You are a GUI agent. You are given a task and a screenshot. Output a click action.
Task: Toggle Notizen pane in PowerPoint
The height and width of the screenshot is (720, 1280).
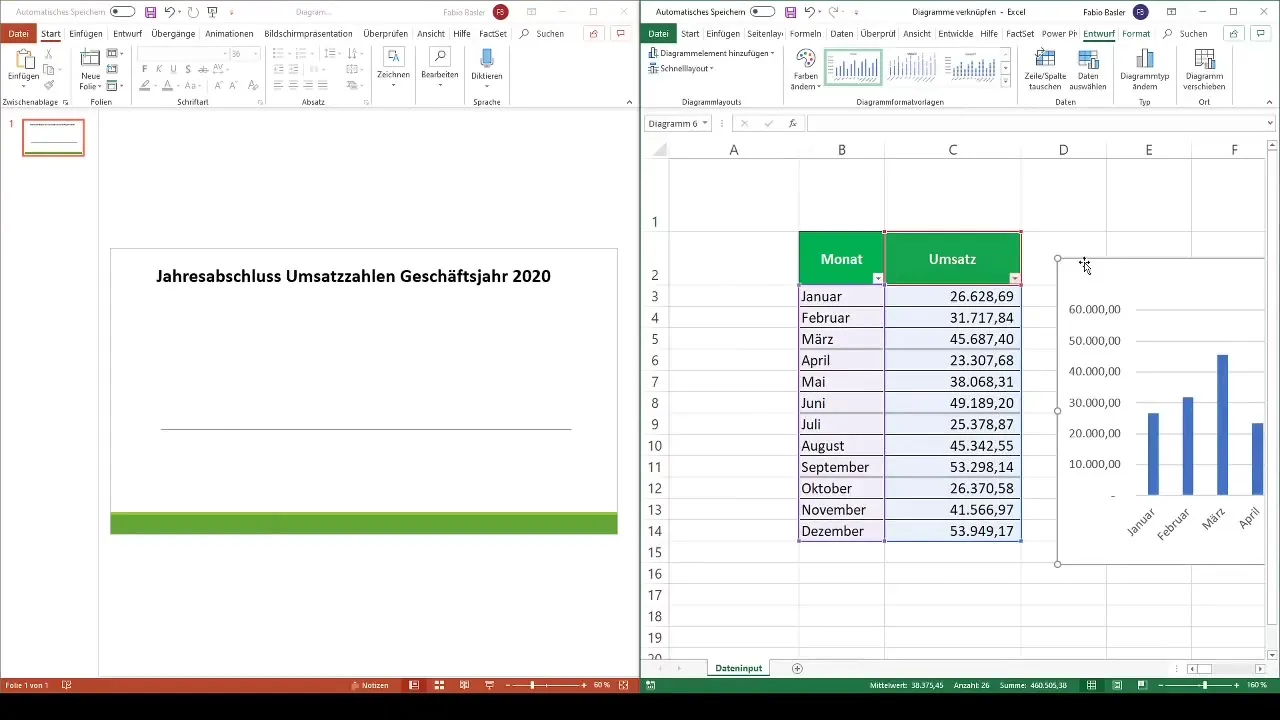coord(369,685)
